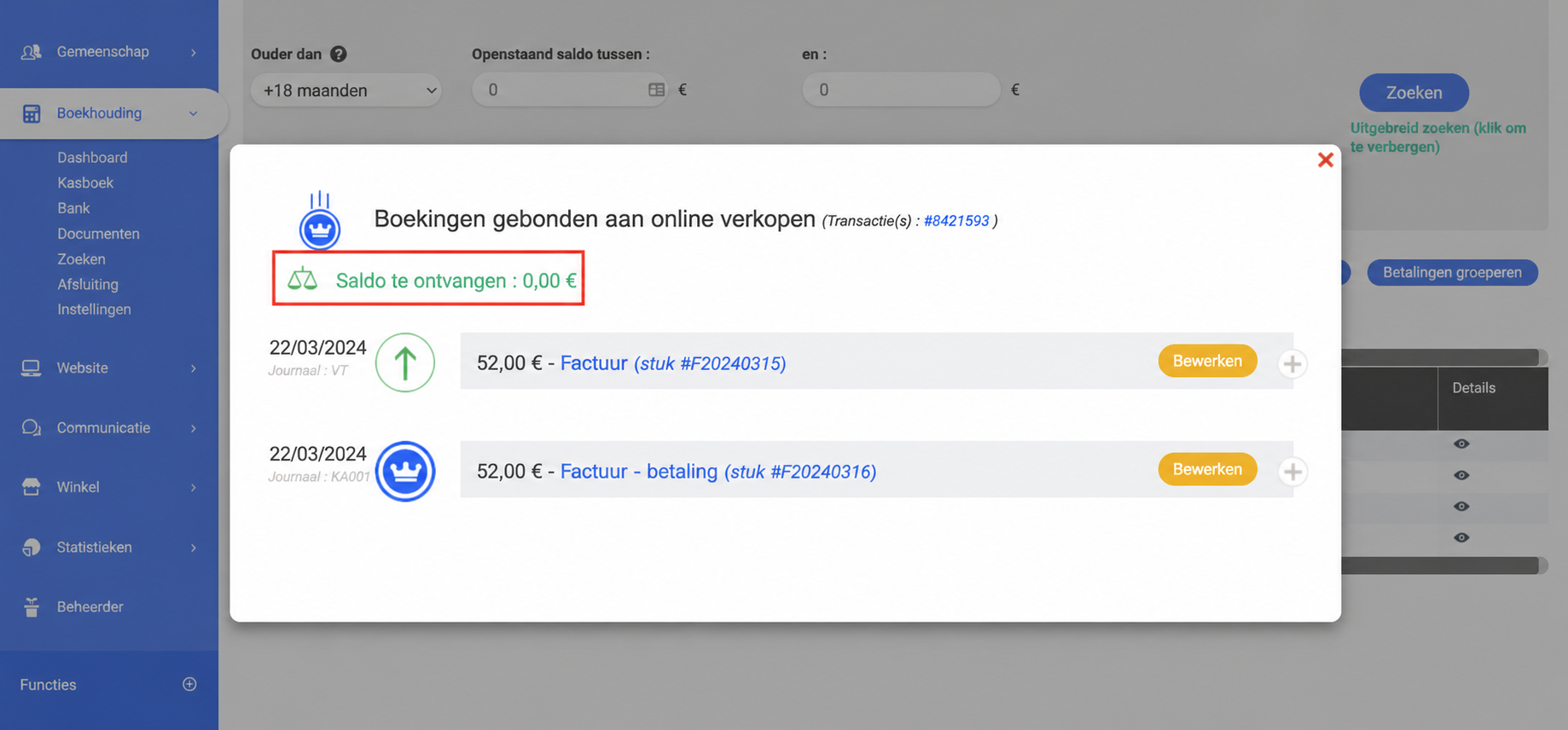Expand the Gemeenschap menu chevron
Viewport: 1568px width, 730px height.
[x=194, y=53]
